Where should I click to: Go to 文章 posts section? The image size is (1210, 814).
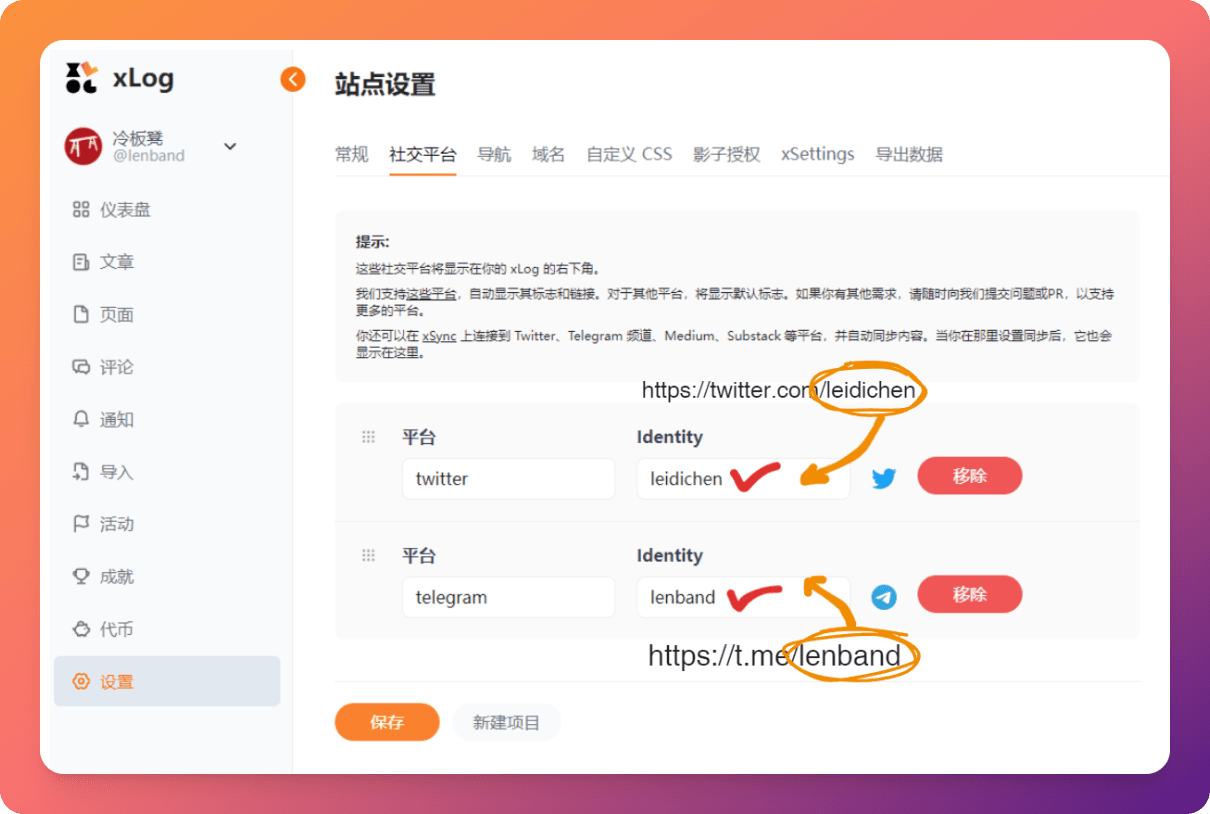167,262
